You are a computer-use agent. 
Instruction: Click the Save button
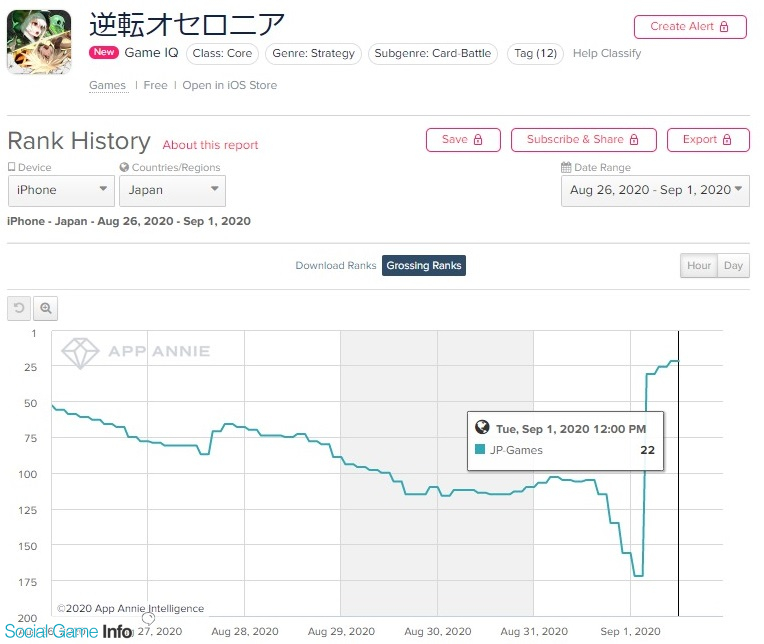(x=463, y=140)
